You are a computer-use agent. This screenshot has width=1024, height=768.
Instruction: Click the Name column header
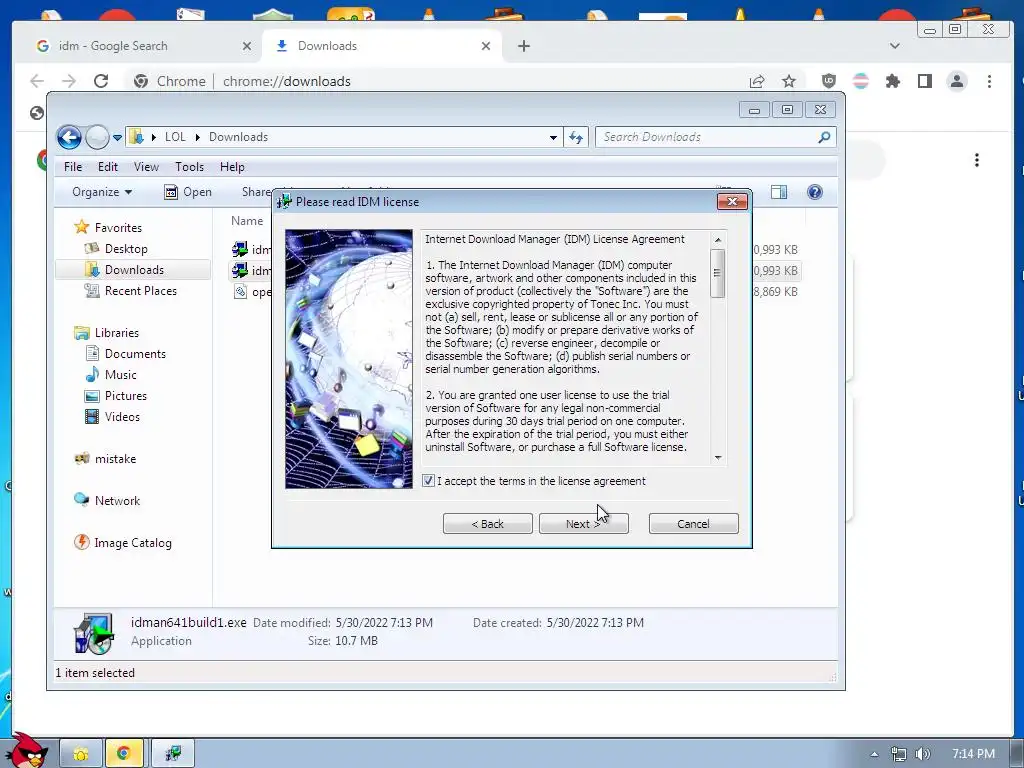pos(247,221)
